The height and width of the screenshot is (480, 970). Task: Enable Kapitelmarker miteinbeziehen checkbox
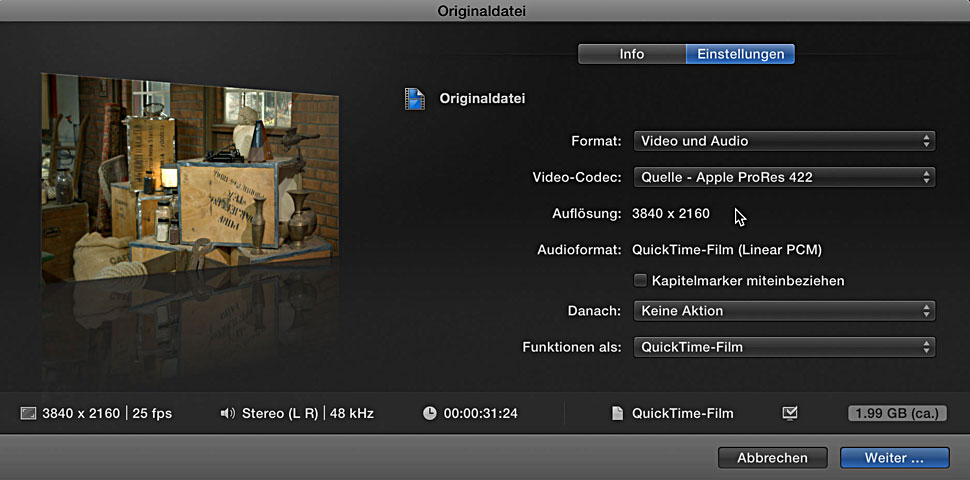coord(641,281)
